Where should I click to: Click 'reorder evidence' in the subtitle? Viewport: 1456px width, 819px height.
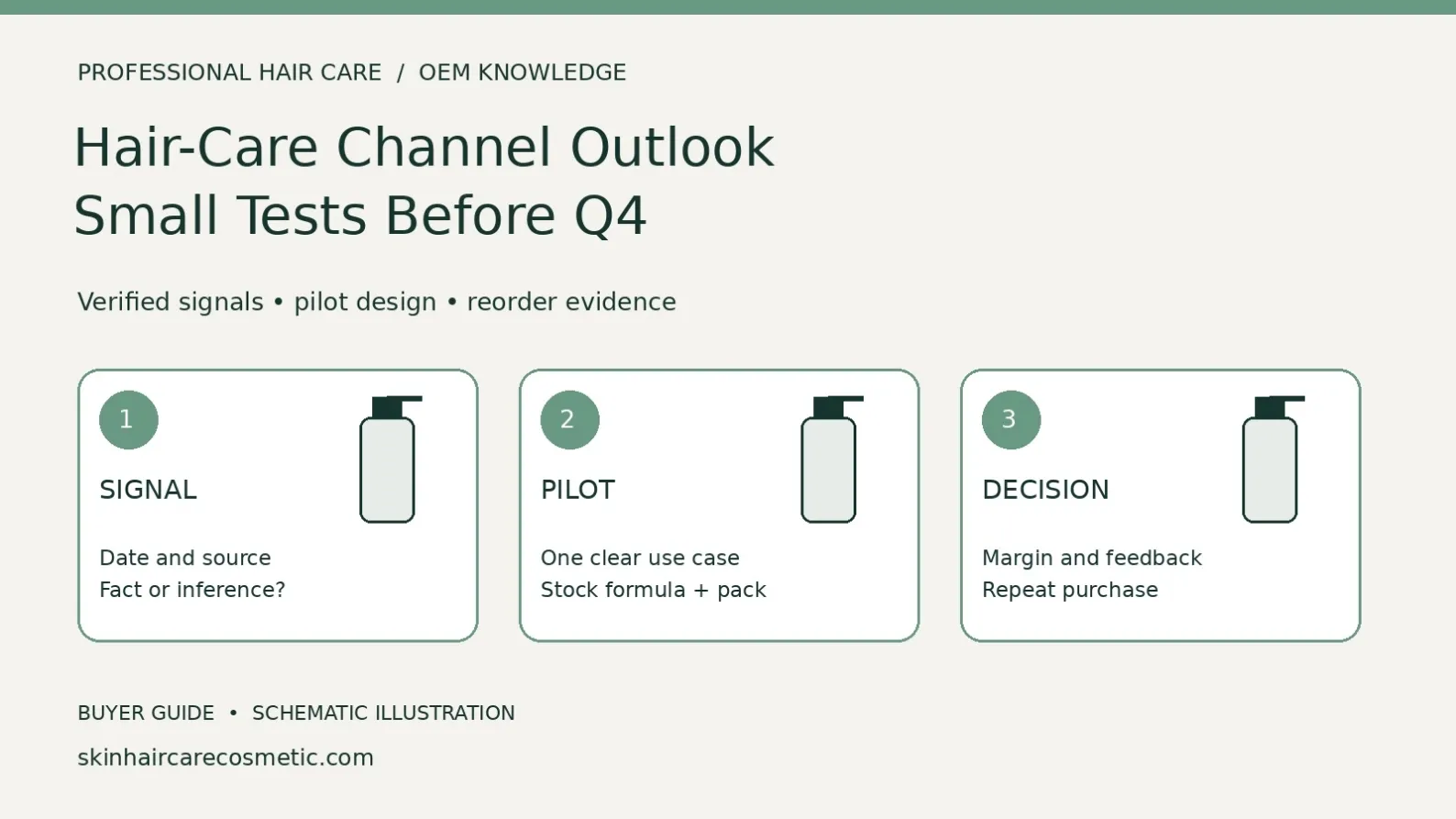click(571, 302)
